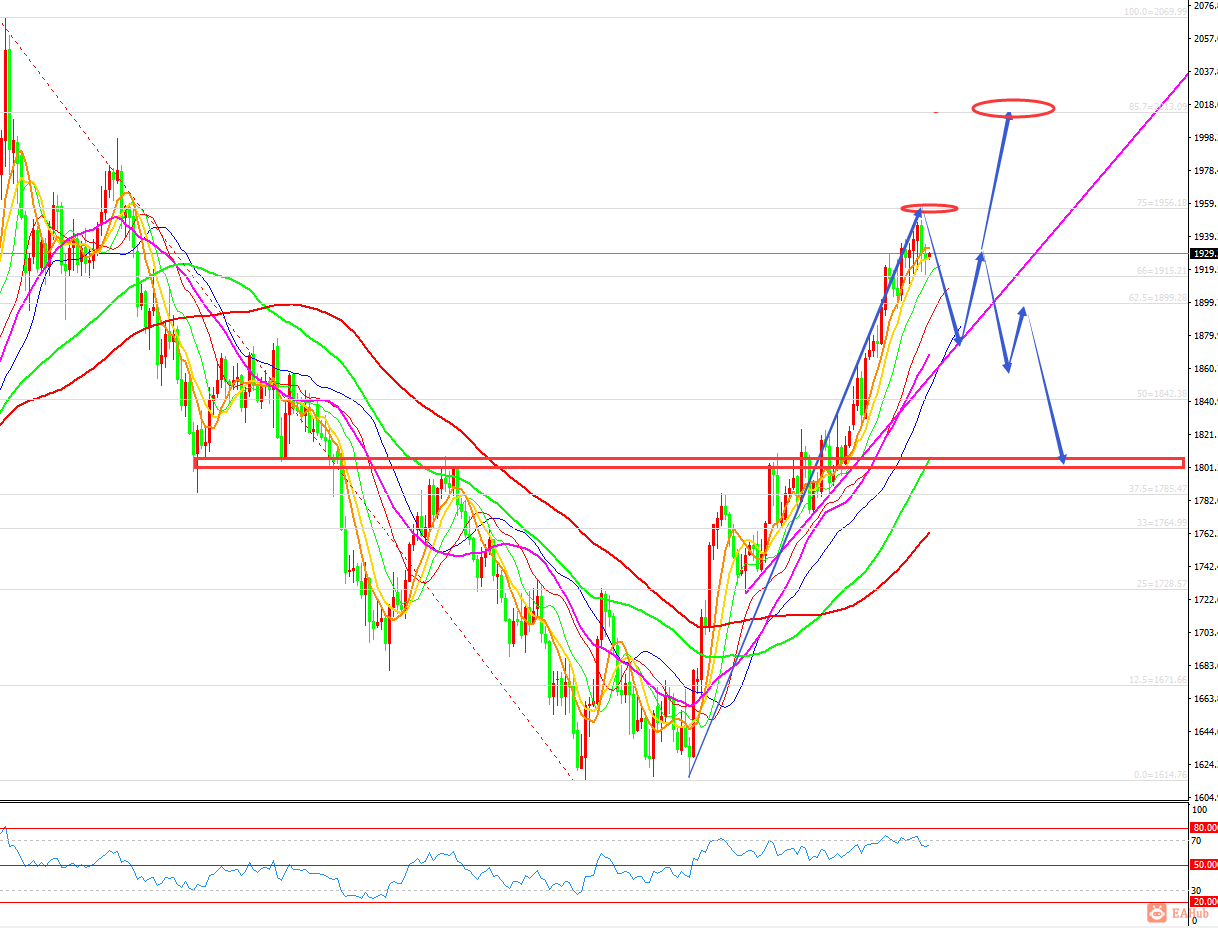Select the Fibonacci label 12.5=1671.66
This screenshot has width=1218, height=928.
pyautogui.click(x=1158, y=680)
